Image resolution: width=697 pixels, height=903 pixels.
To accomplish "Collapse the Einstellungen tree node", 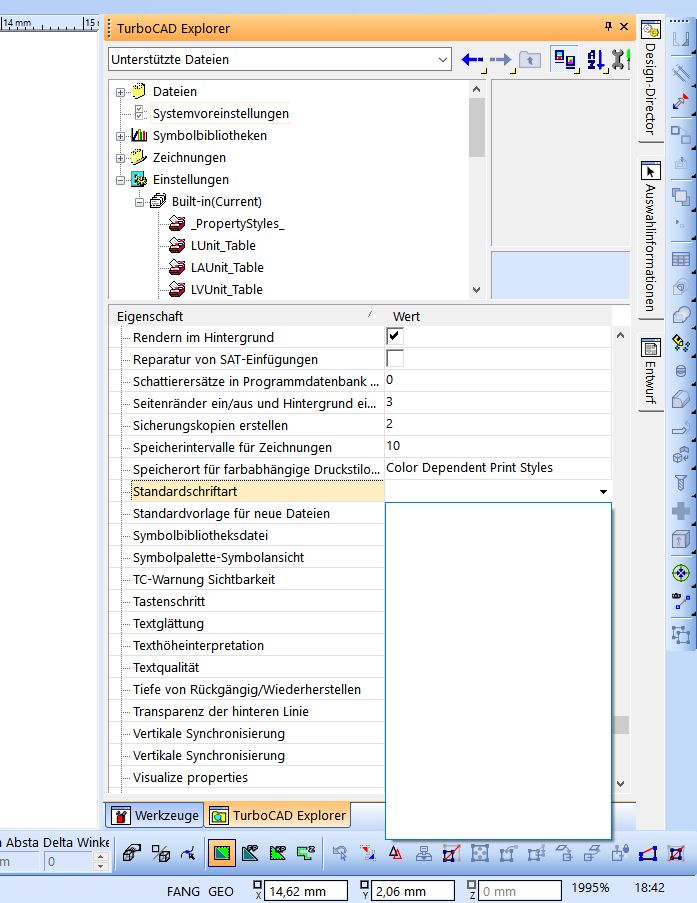I will [x=120, y=180].
